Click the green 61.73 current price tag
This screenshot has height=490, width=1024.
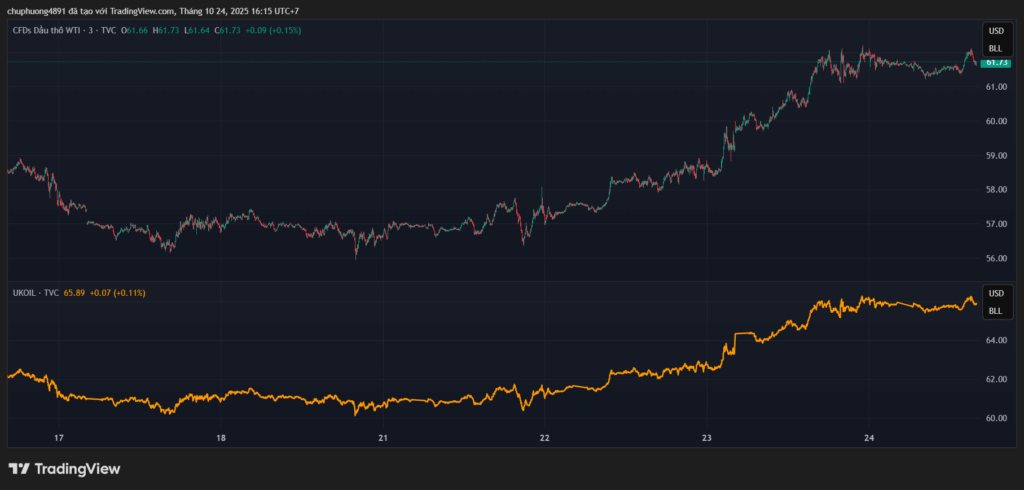click(996, 62)
